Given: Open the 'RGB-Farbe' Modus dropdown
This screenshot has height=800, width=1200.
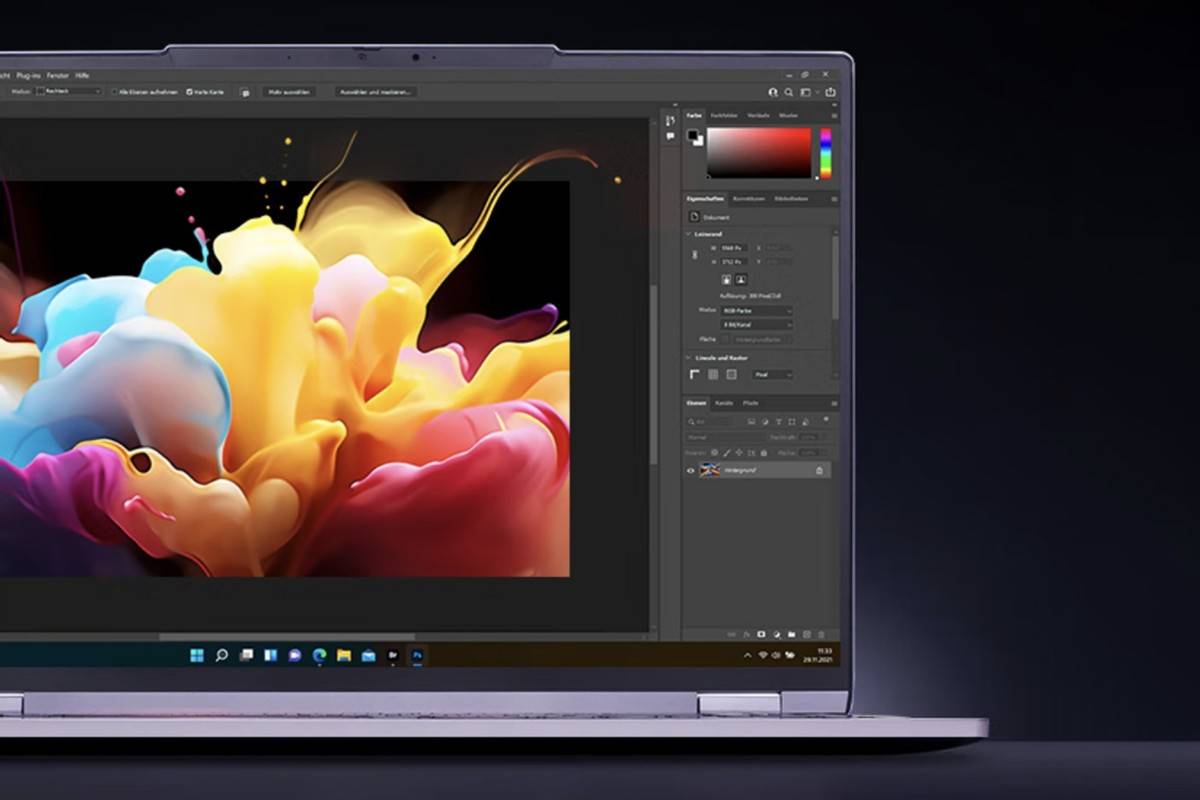Looking at the screenshot, I should 758,311.
